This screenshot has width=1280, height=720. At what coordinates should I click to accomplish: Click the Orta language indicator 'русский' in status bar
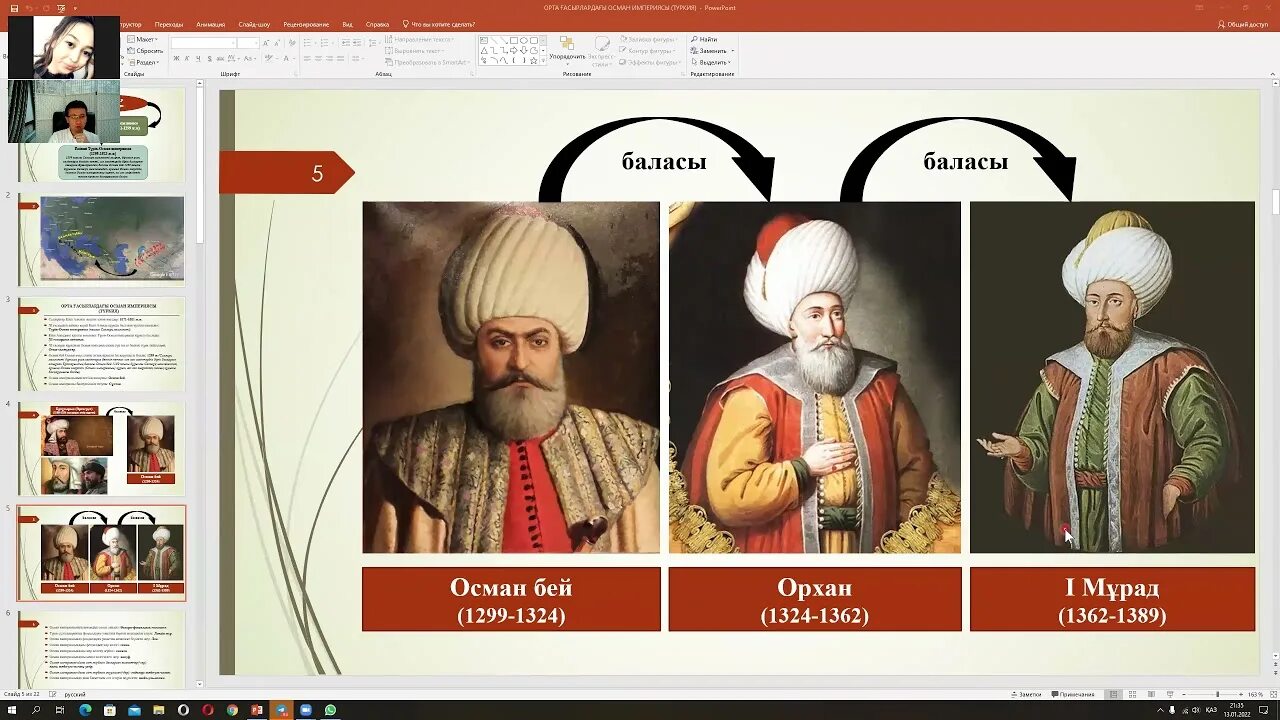click(75, 694)
